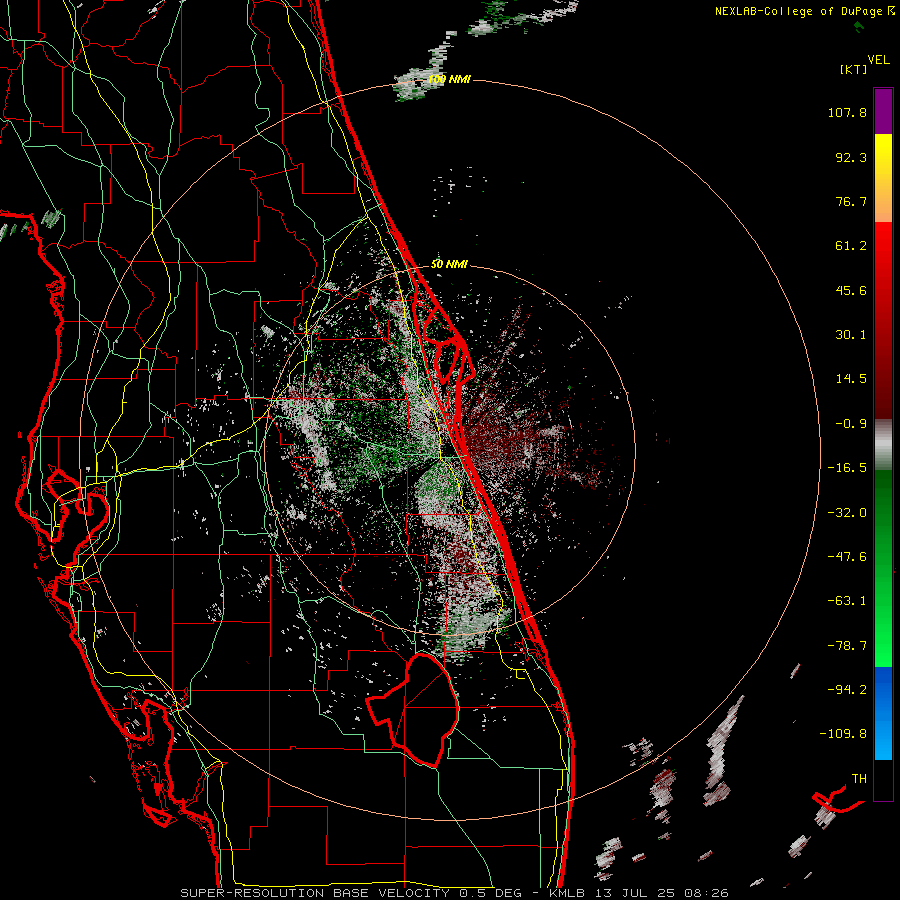Screen dimensions: 900x900
Task: Click the 45.6 velocity scale value
Action: click(851, 290)
